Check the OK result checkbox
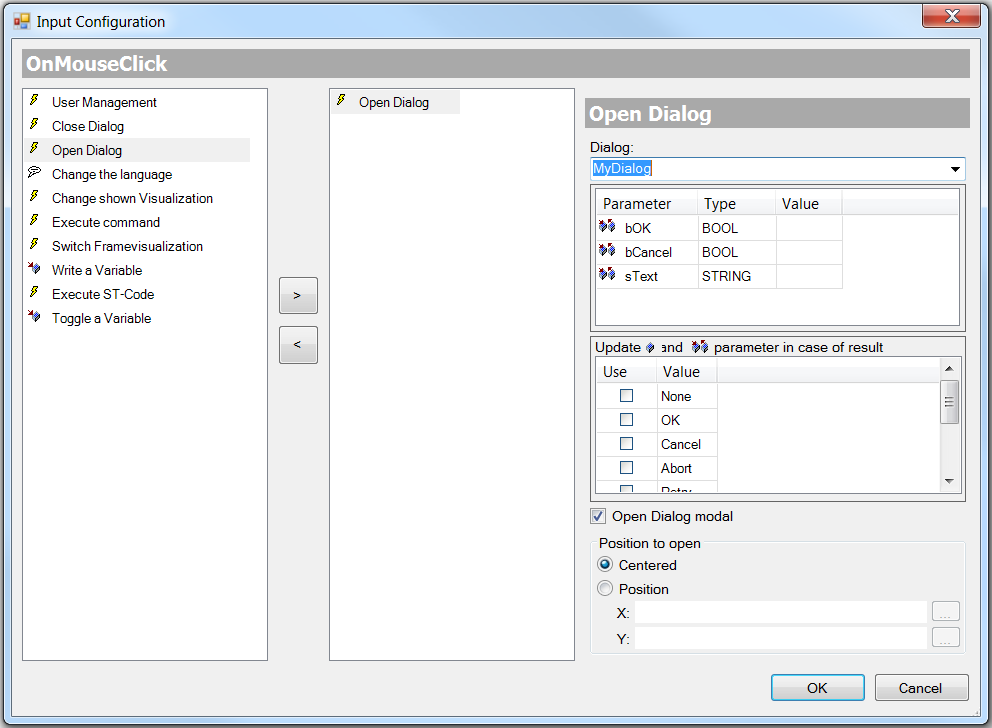The image size is (992, 728). [x=626, y=419]
